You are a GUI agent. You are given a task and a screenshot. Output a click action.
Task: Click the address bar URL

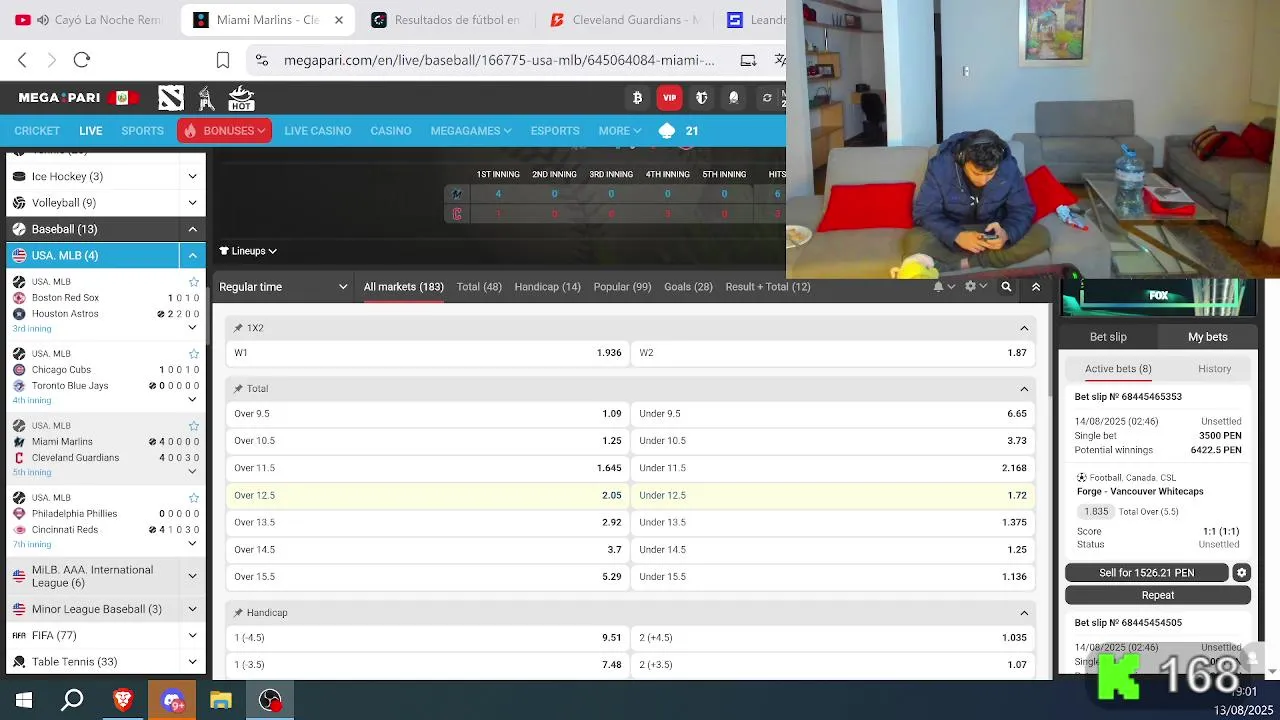[x=499, y=60]
